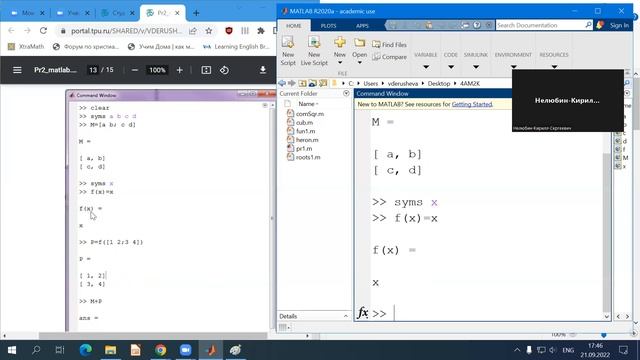
Task: Switch to the APPS ribbon tab
Action: 362,25
